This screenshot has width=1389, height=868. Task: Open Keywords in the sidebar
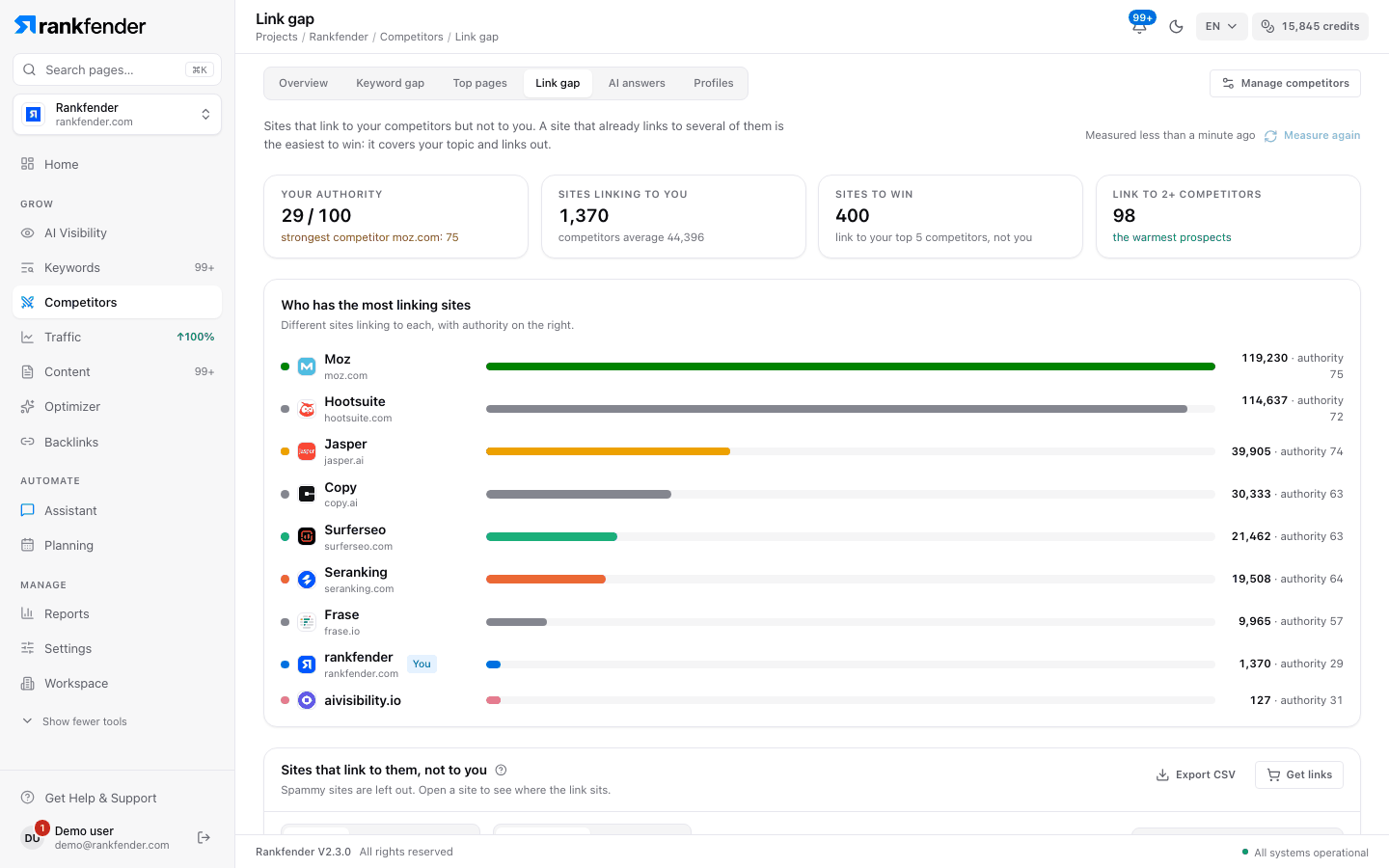[117, 267]
